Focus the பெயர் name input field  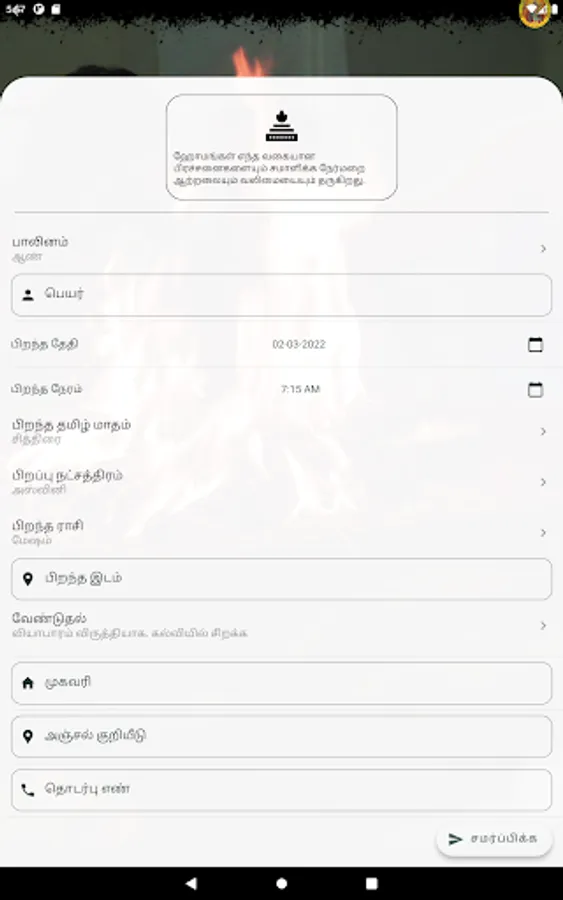tap(281, 295)
